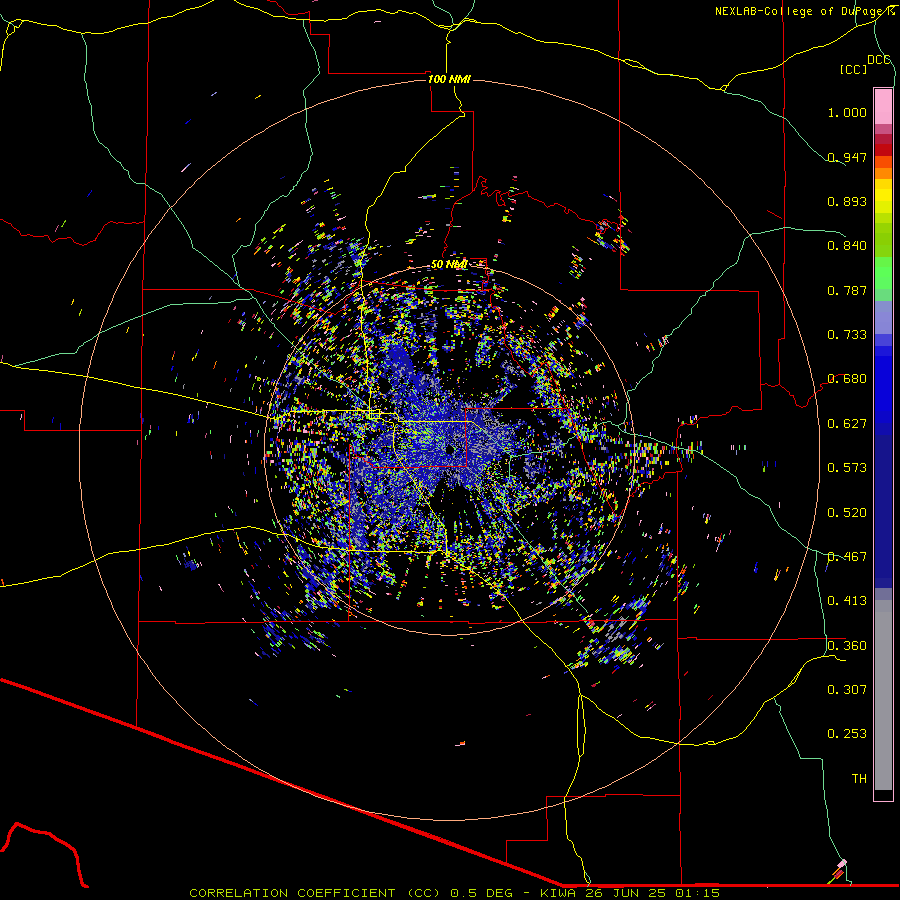
Task: Pick the lavender segment of the color bar
Action: [x=883, y=317]
